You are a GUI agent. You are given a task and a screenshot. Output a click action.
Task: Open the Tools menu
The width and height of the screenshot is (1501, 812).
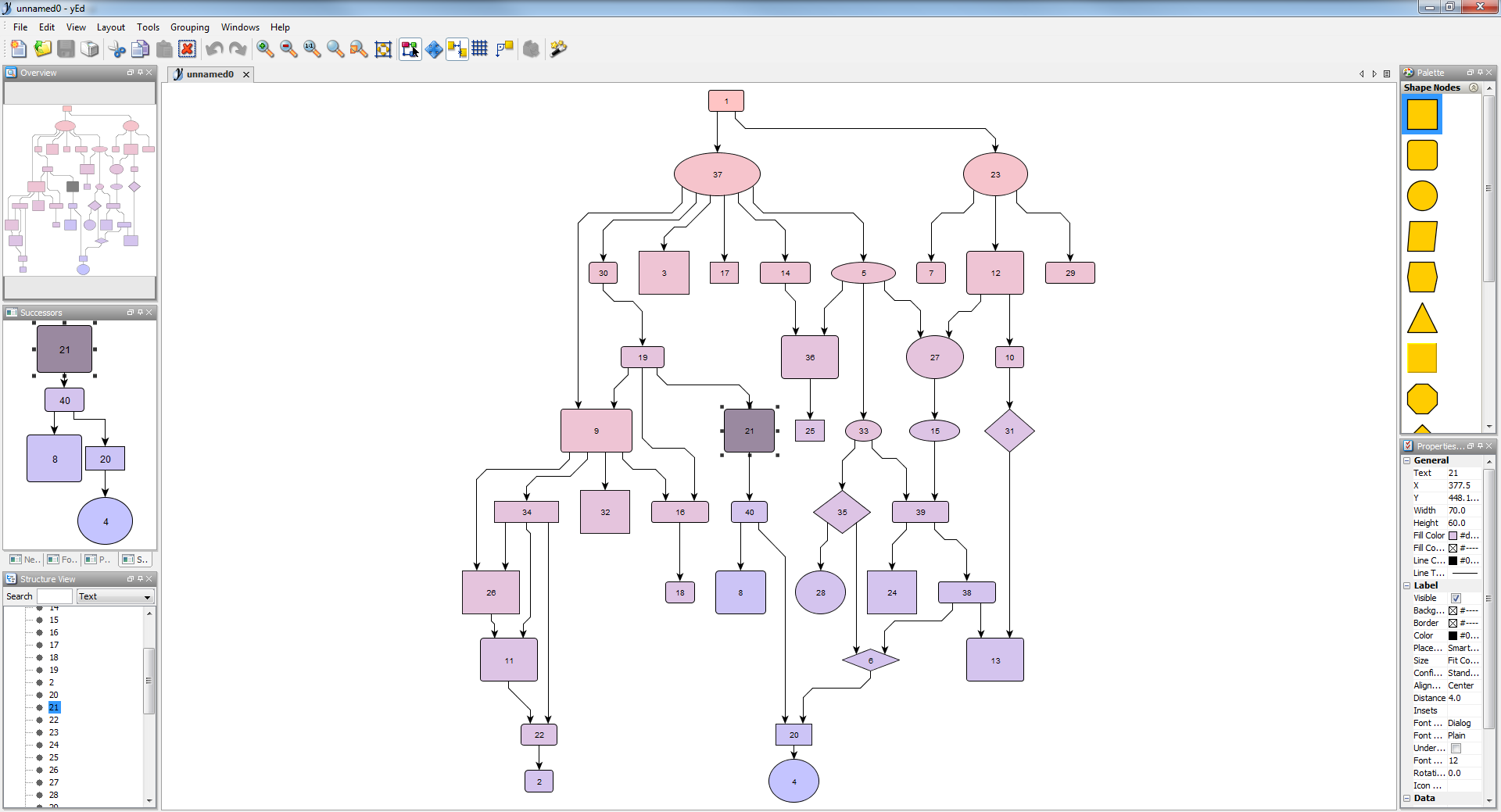(148, 27)
